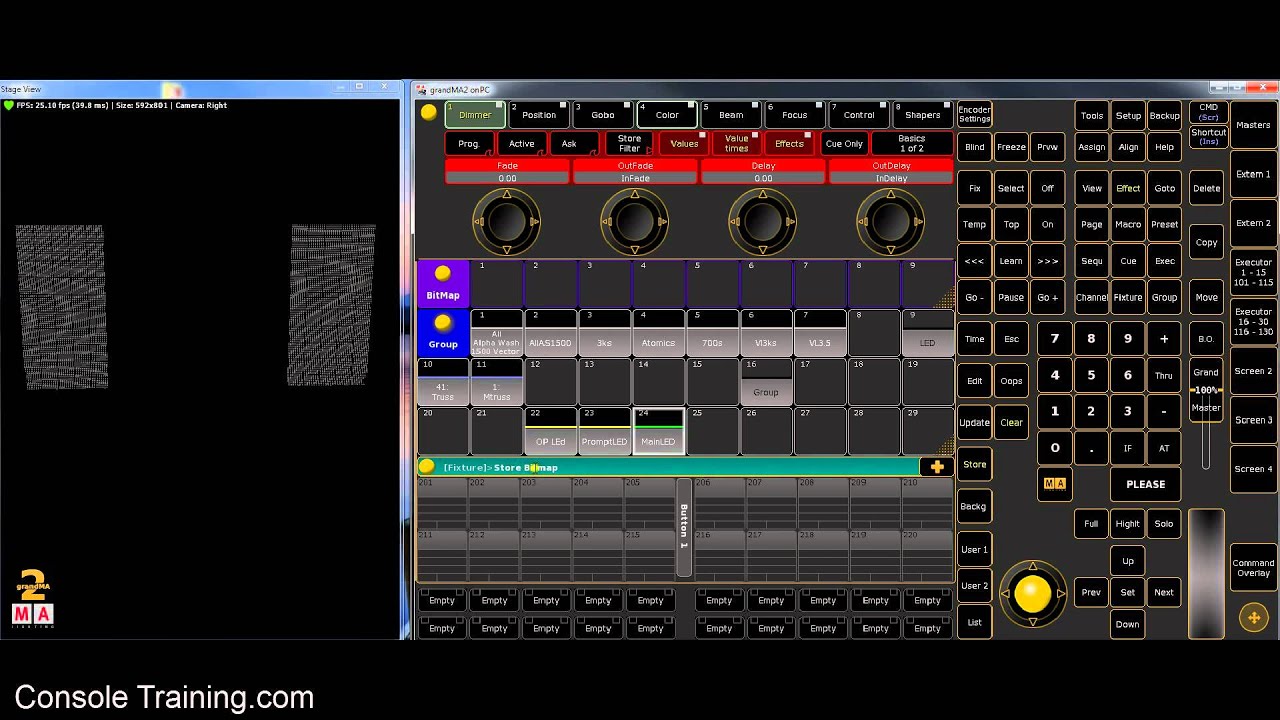Click the down arrow on the Delay encoder
The height and width of the screenshot is (720, 1280).
pyautogui.click(x=763, y=250)
